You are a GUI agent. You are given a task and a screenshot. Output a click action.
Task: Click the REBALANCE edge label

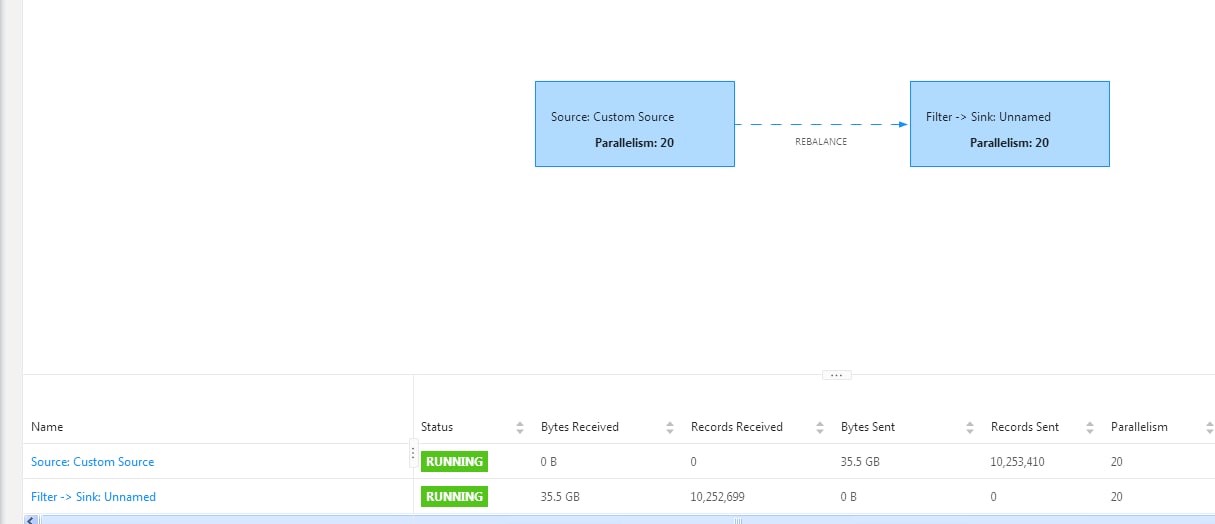click(820, 142)
